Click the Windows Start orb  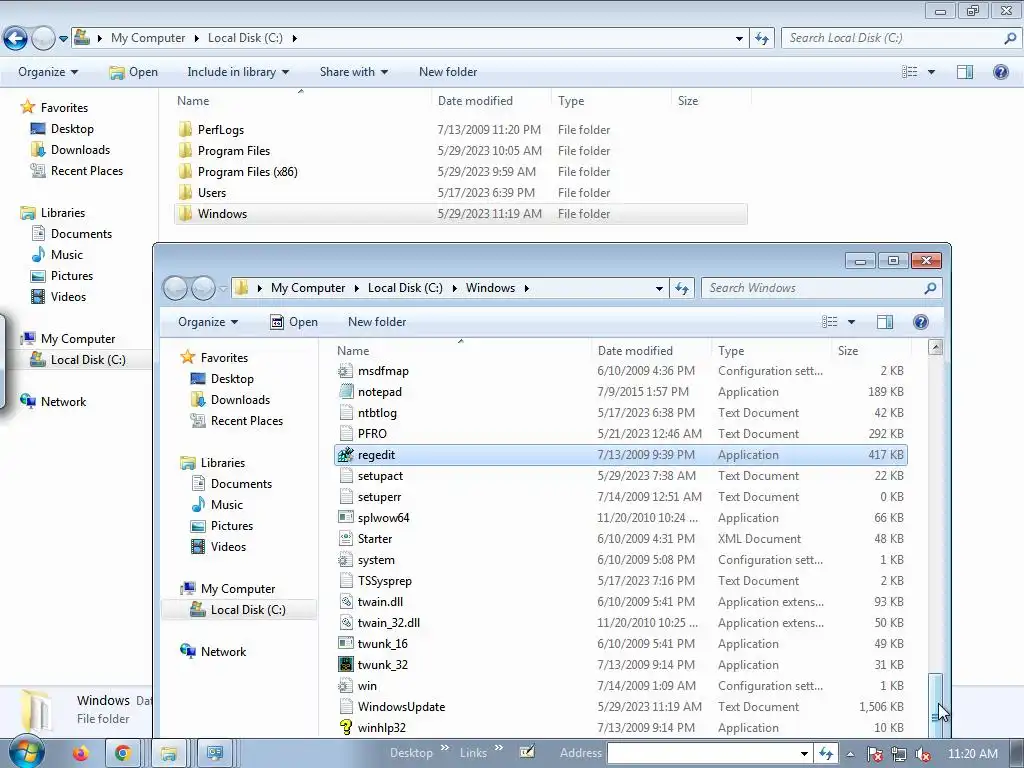pyautogui.click(x=26, y=752)
